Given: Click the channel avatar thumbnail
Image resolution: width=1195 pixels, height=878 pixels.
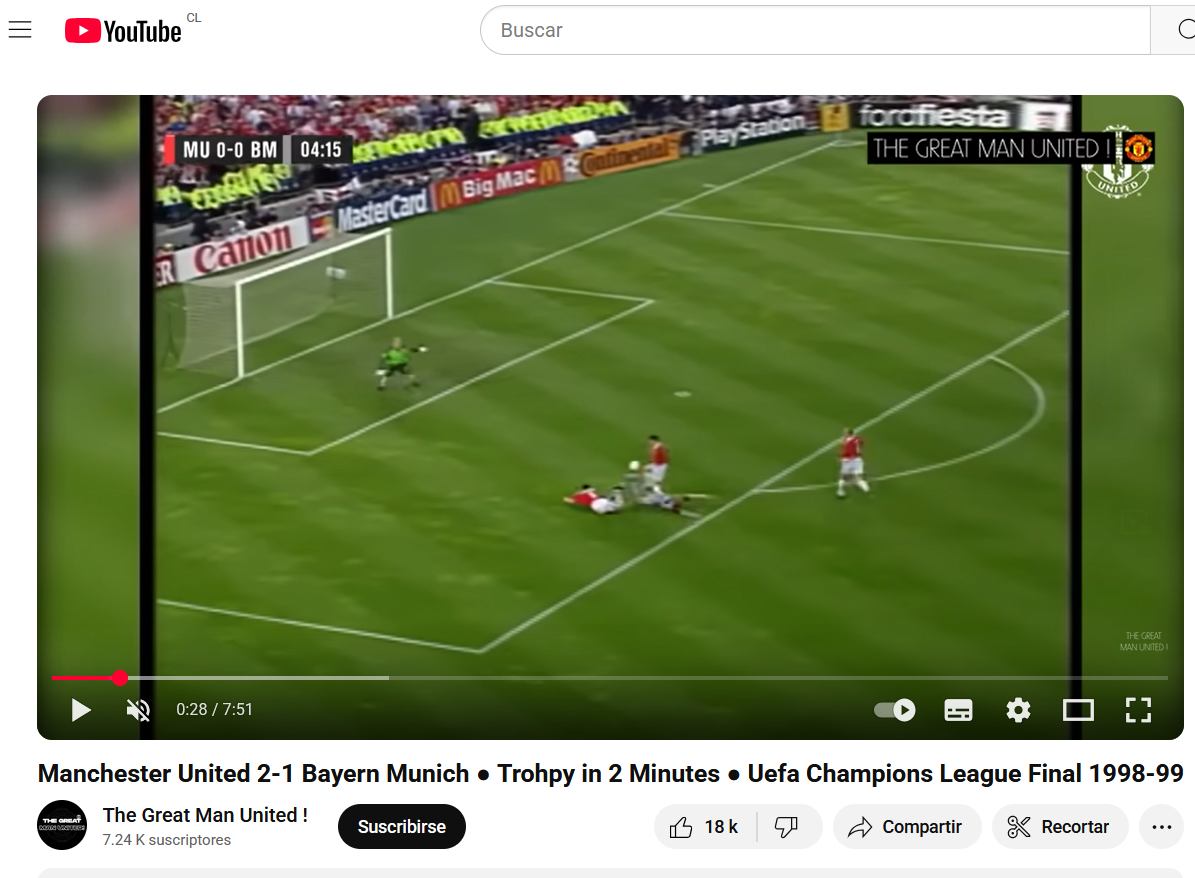Looking at the screenshot, I should (62, 825).
